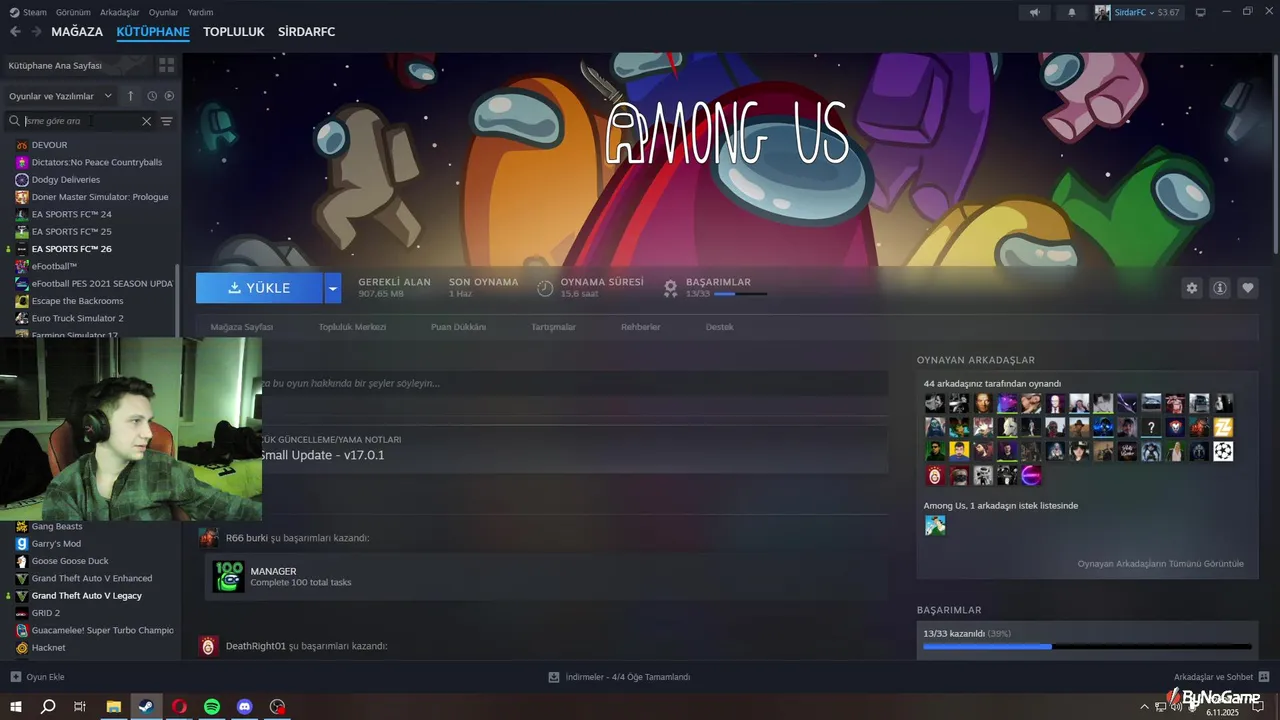Open Big Picture mode monitor icon
The height and width of the screenshot is (720, 1280).
(x=1201, y=12)
